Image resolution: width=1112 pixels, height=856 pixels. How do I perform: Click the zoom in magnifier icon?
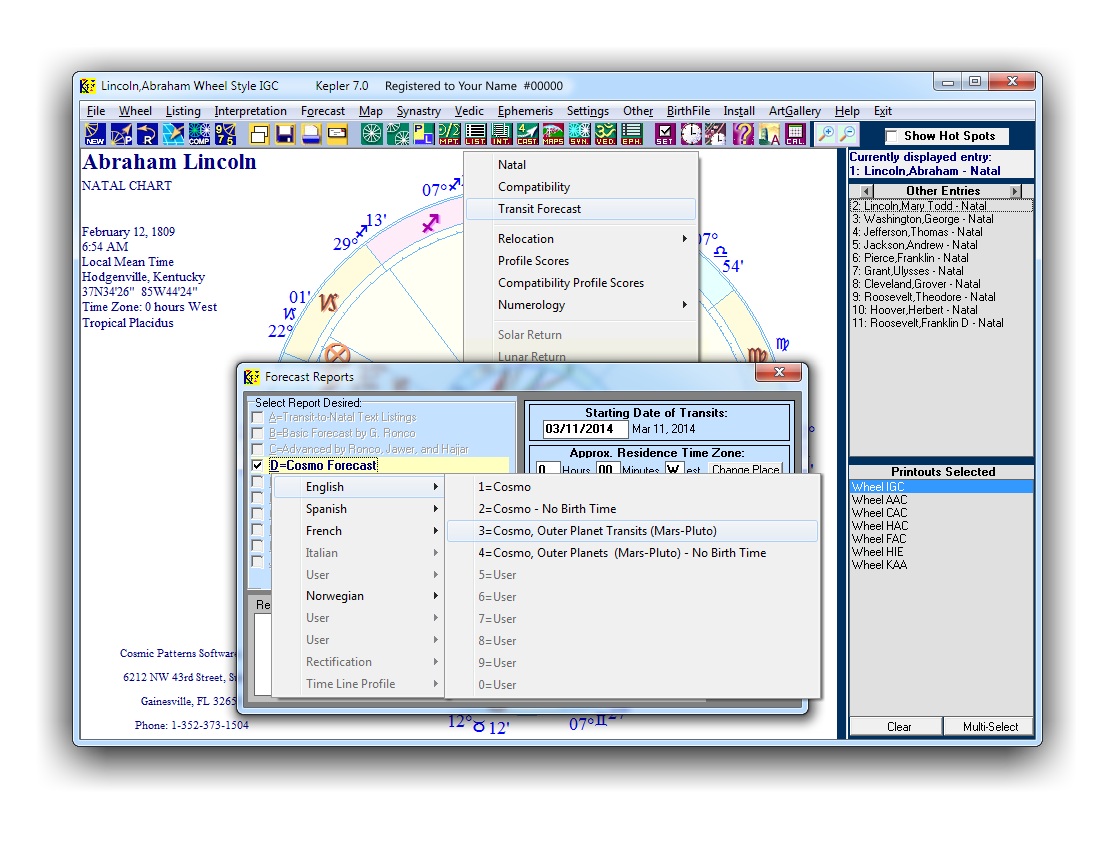[825, 134]
